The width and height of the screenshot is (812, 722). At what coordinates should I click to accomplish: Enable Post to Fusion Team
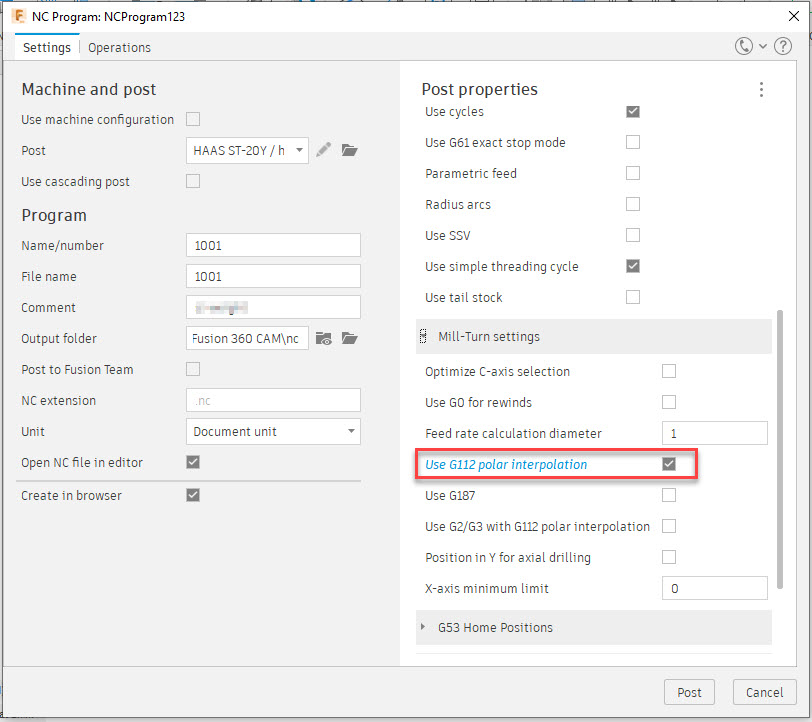tap(193, 369)
